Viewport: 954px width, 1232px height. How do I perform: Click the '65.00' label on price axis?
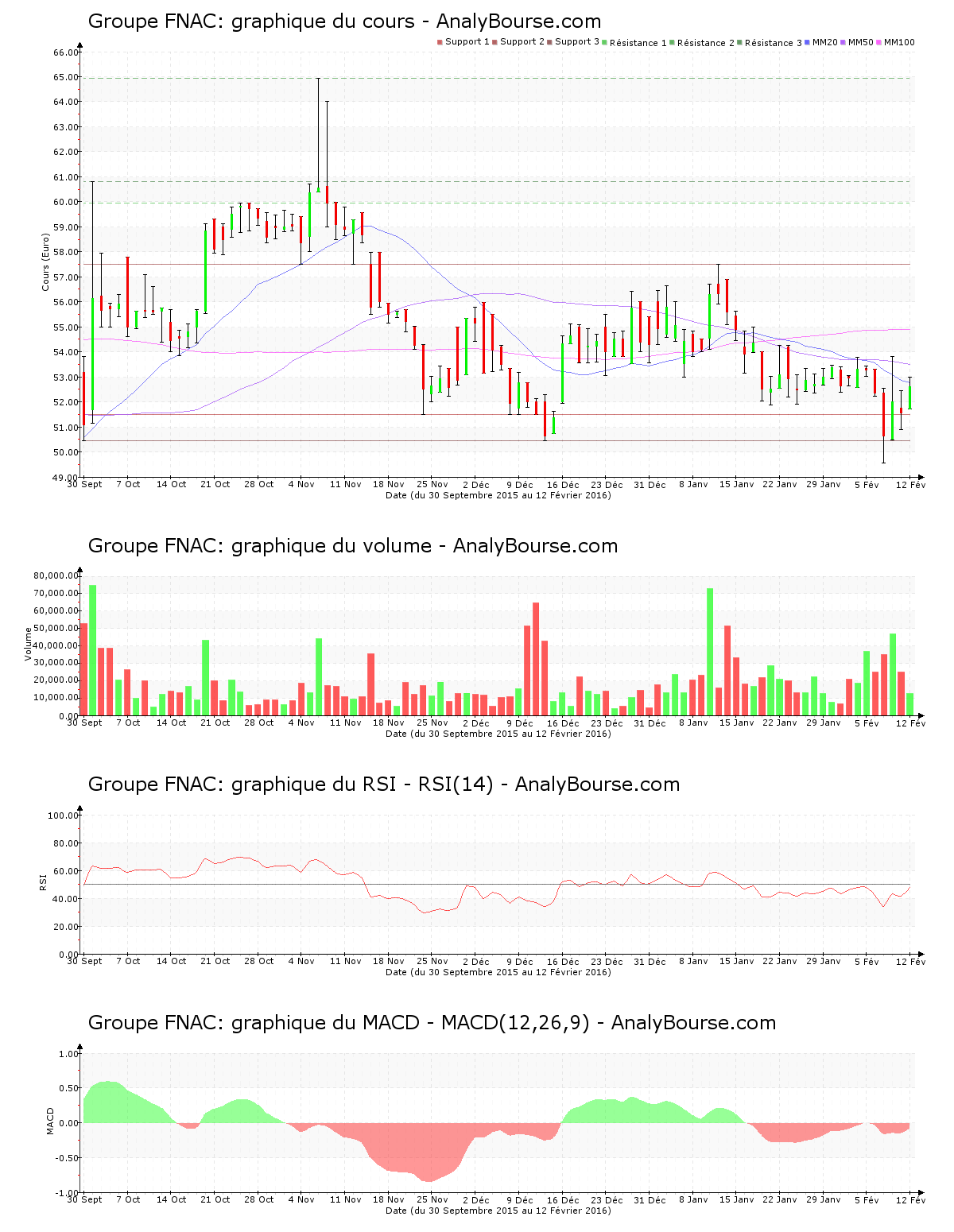(65, 77)
